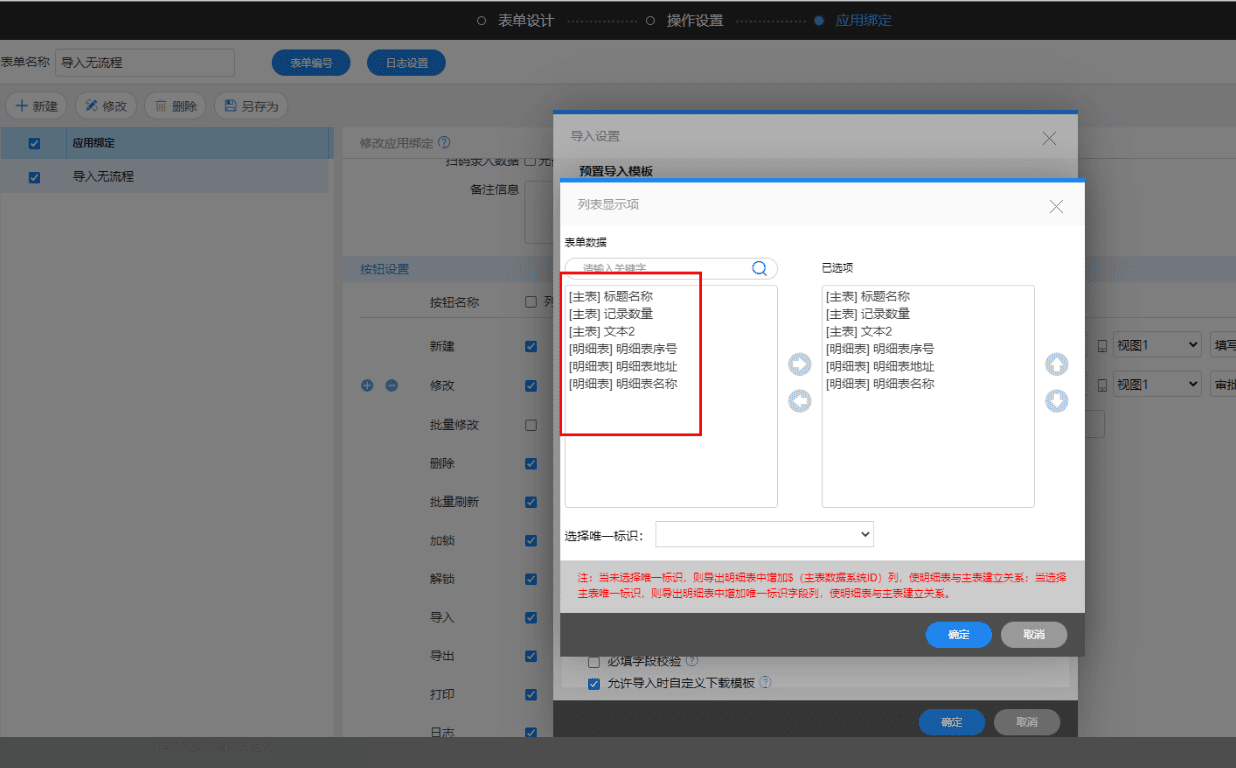Click the mobile device icon in 修改 row

pyautogui.click(x=1103, y=385)
